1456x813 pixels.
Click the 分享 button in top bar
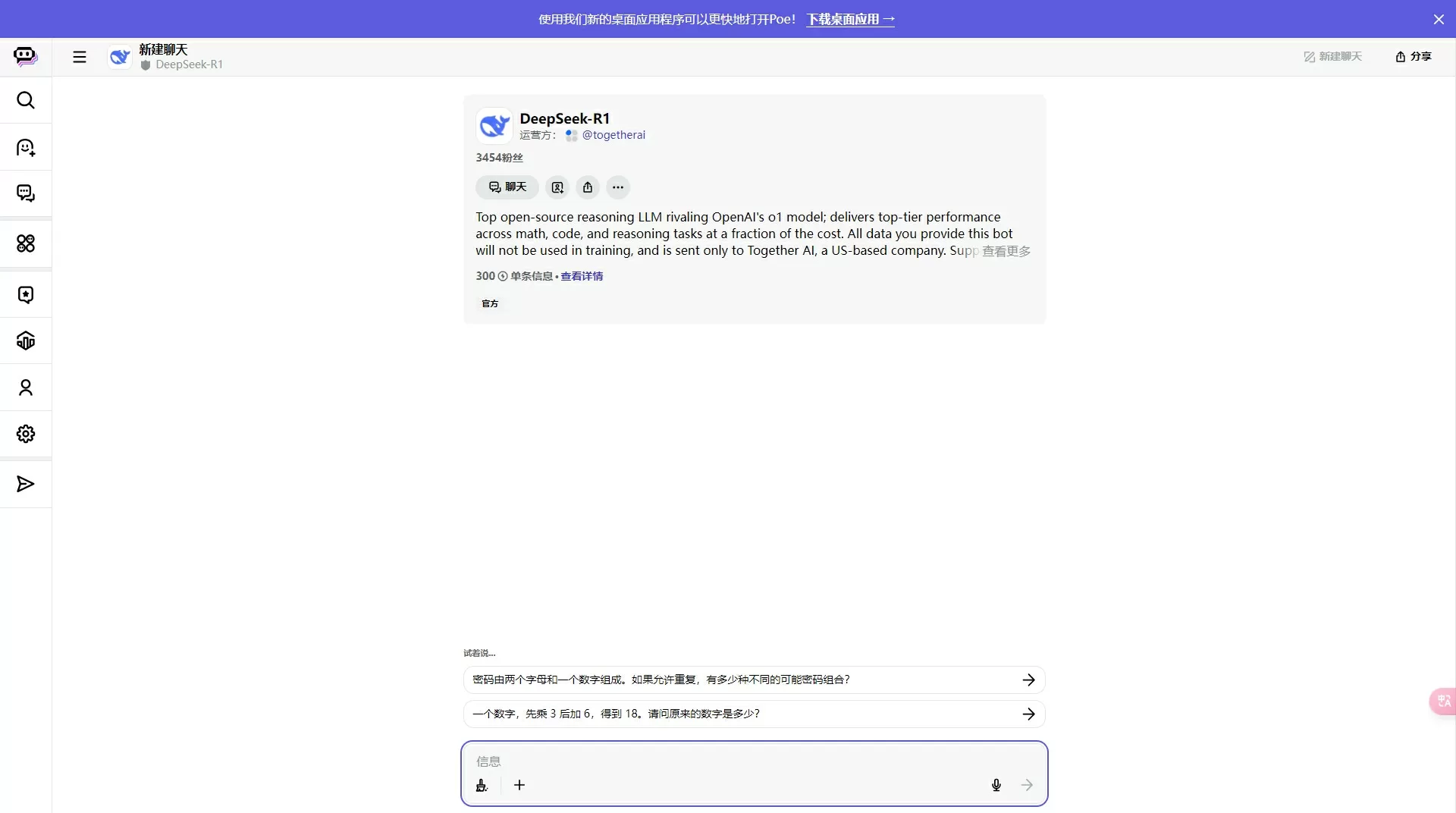[1414, 57]
